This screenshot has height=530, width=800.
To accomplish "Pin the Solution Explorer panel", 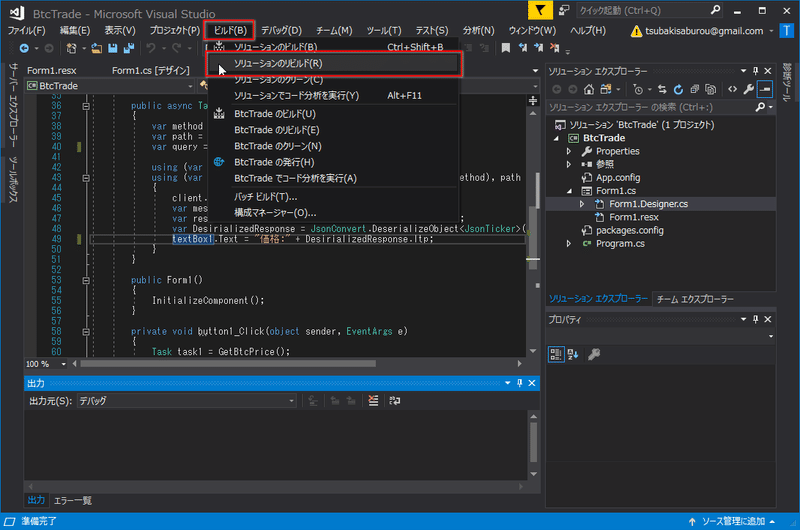I will pyautogui.click(x=756, y=71).
